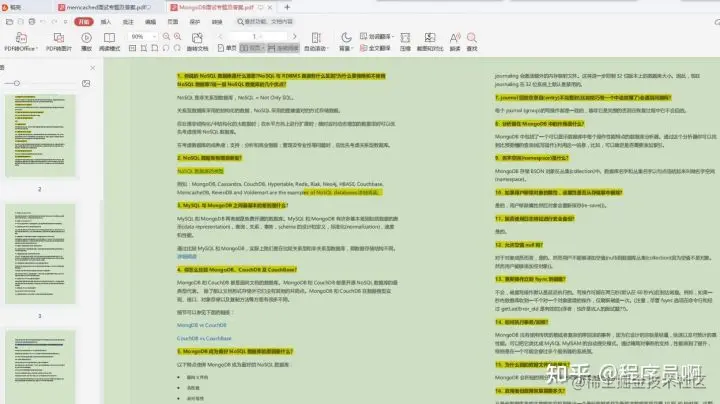Open the 保护 ribbon tab
Viewport: 720px width, 404px height.
coord(195,22)
